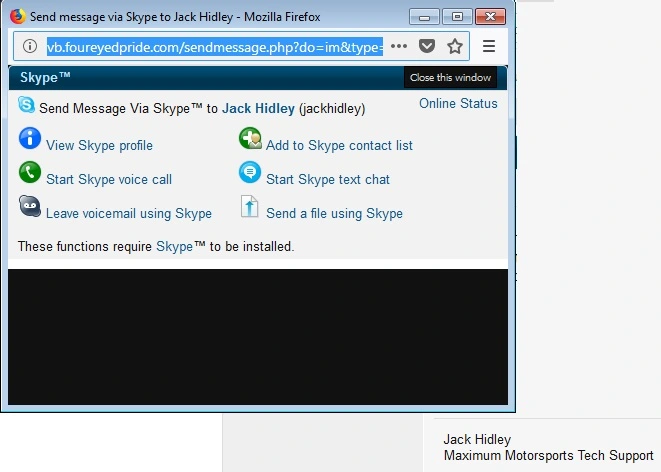Open Jack Hidley profile link
661x472 pixels.
(258, 108)
